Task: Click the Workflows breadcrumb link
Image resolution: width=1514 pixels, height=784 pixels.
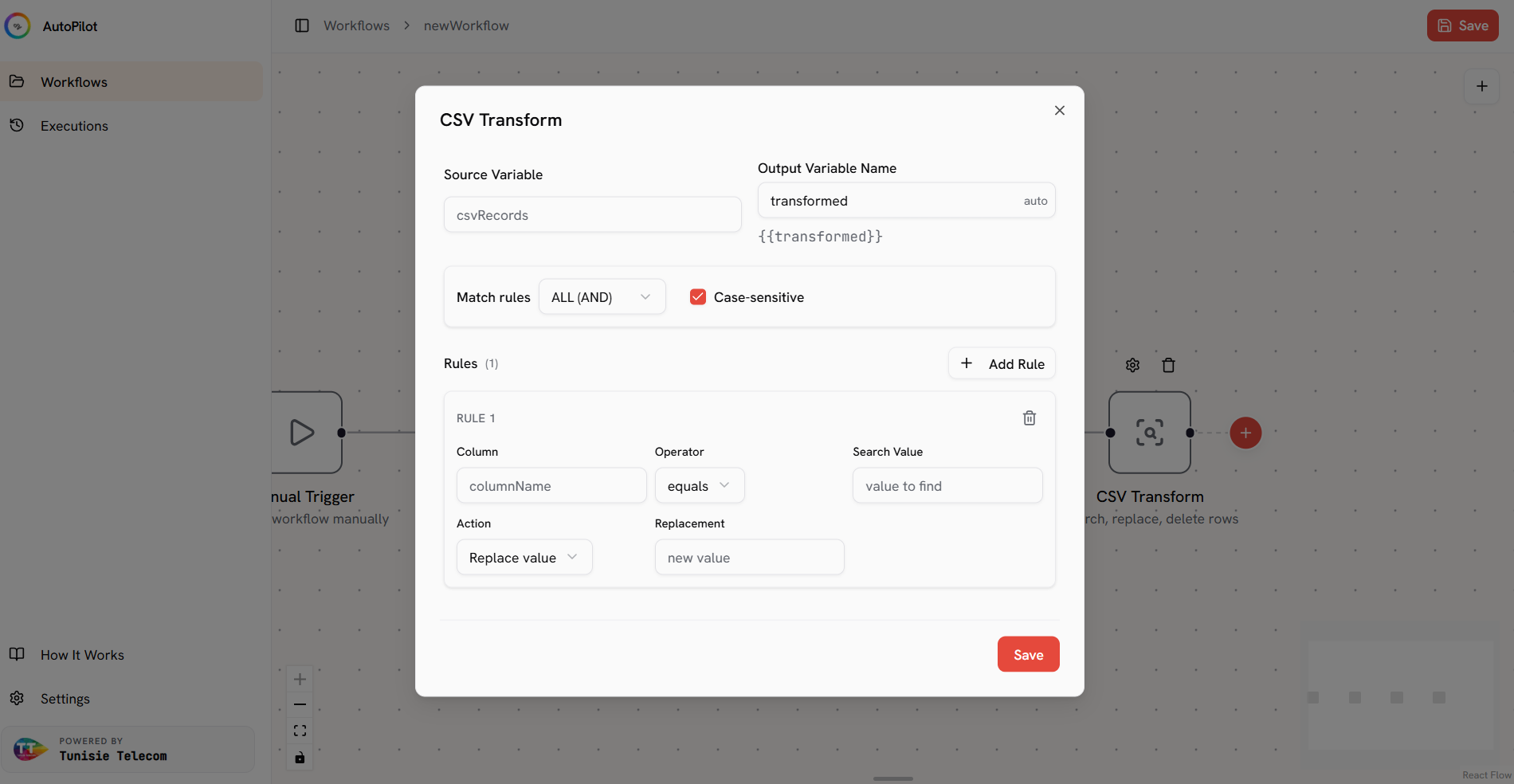Action: (356, 25)
